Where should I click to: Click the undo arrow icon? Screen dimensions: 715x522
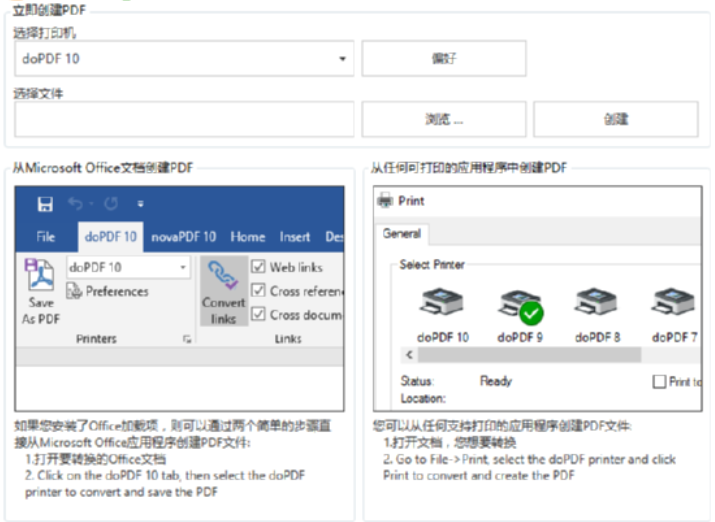coord(76,204)
